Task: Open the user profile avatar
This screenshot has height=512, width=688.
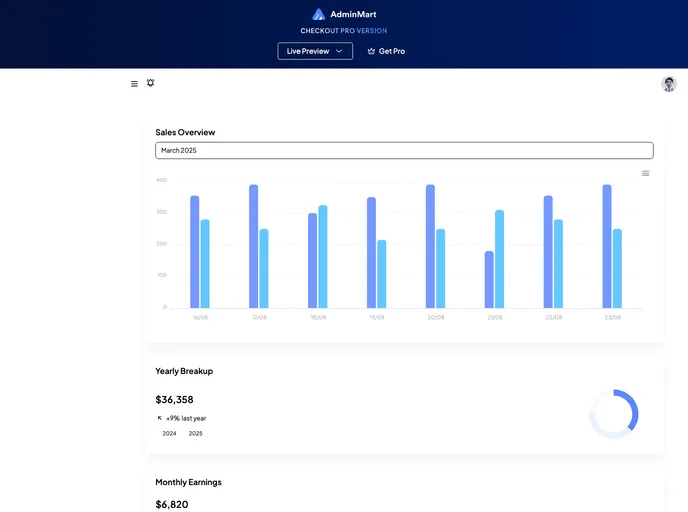Action: point(668,84)
